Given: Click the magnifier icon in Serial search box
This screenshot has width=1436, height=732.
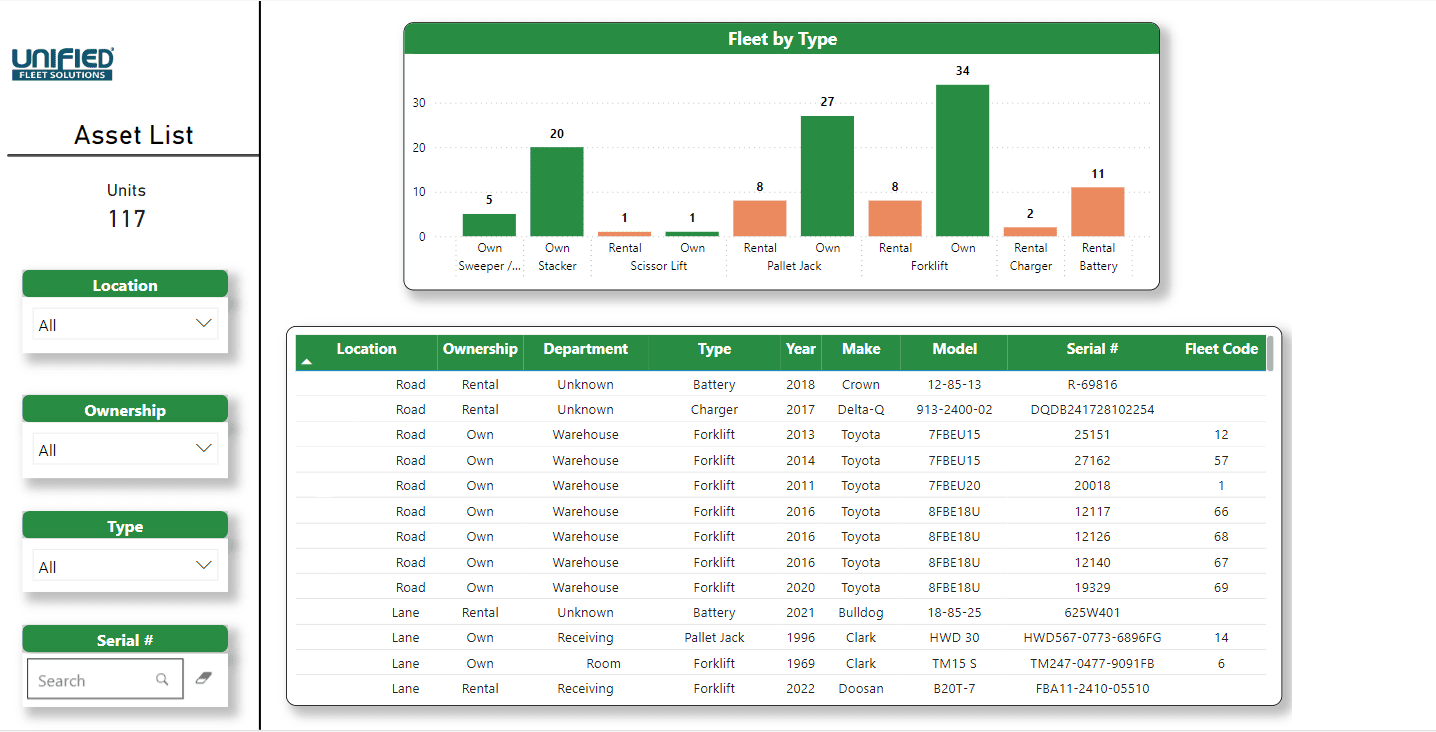Looking at the screenshot, I should click(162, 680).
